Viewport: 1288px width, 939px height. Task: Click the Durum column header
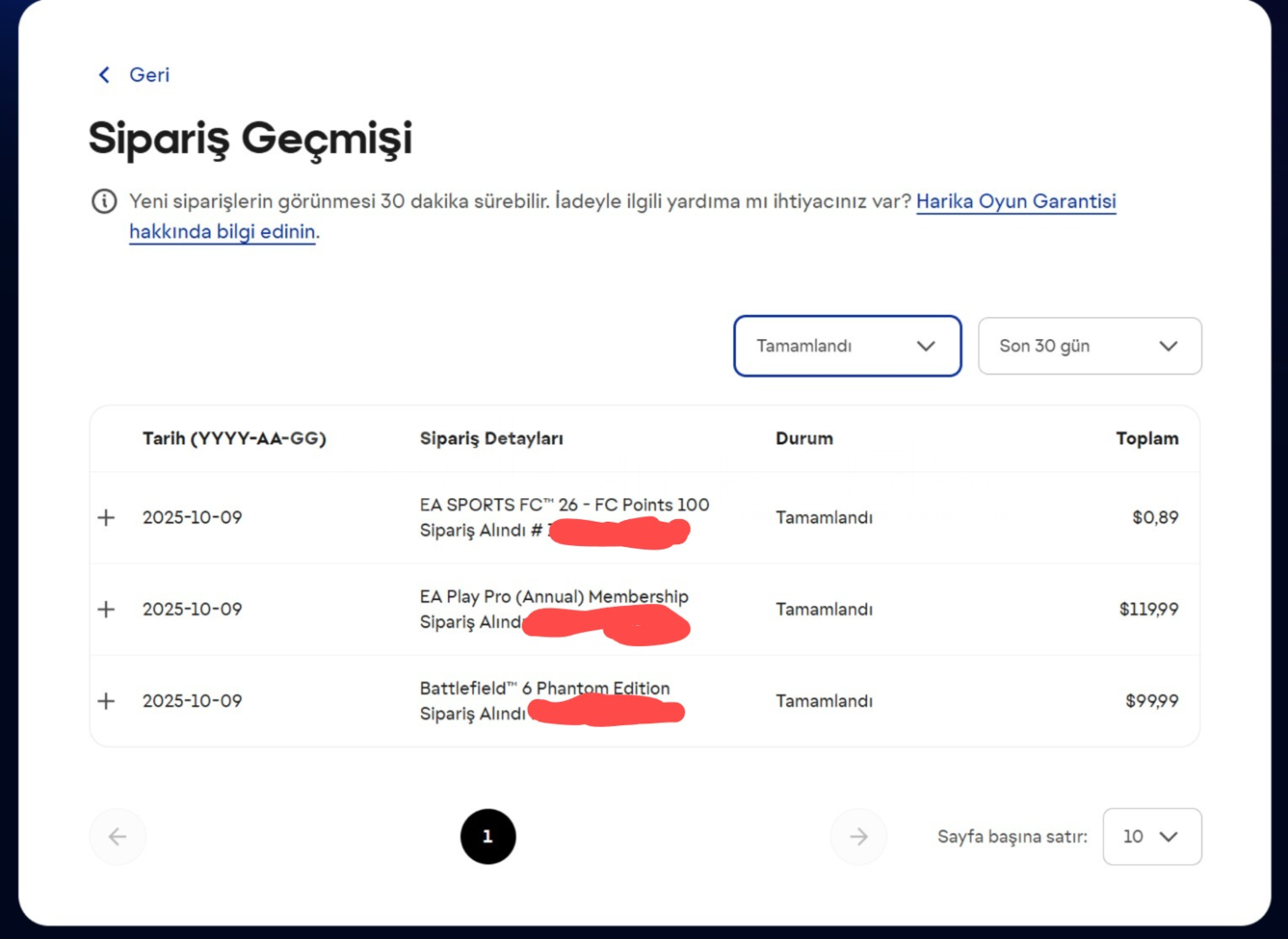tap(804, 438)
